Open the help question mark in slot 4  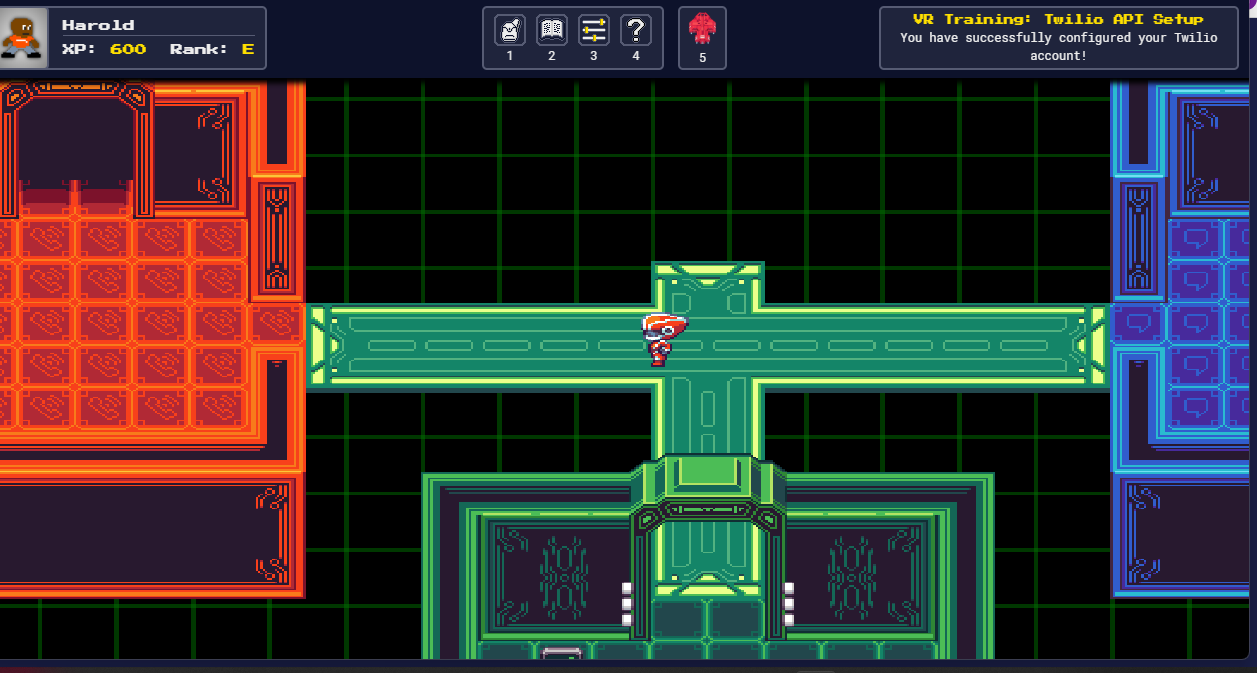click(x=635, y=30)
